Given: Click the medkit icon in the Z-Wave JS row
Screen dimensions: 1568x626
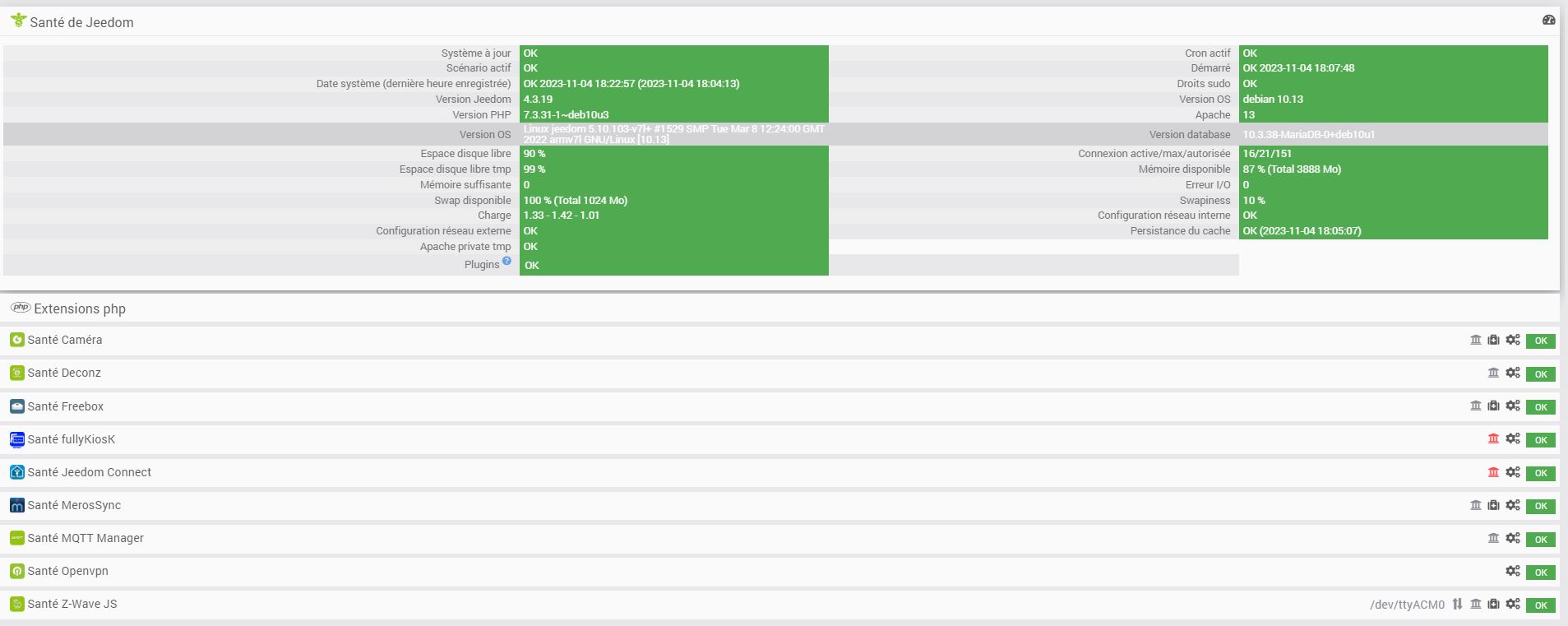Looking at the screenshot, I should tap(1494, 604).
